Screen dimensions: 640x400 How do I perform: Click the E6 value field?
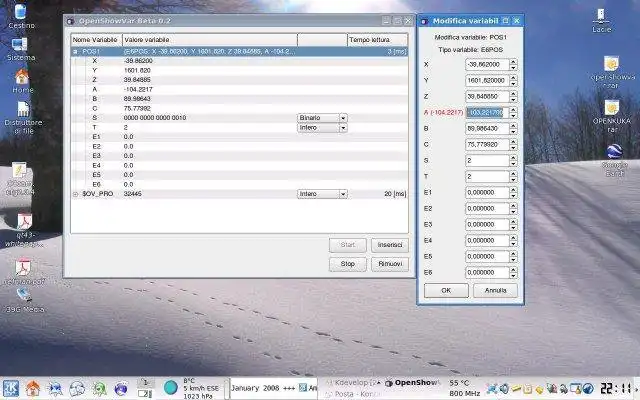(487, 272)
